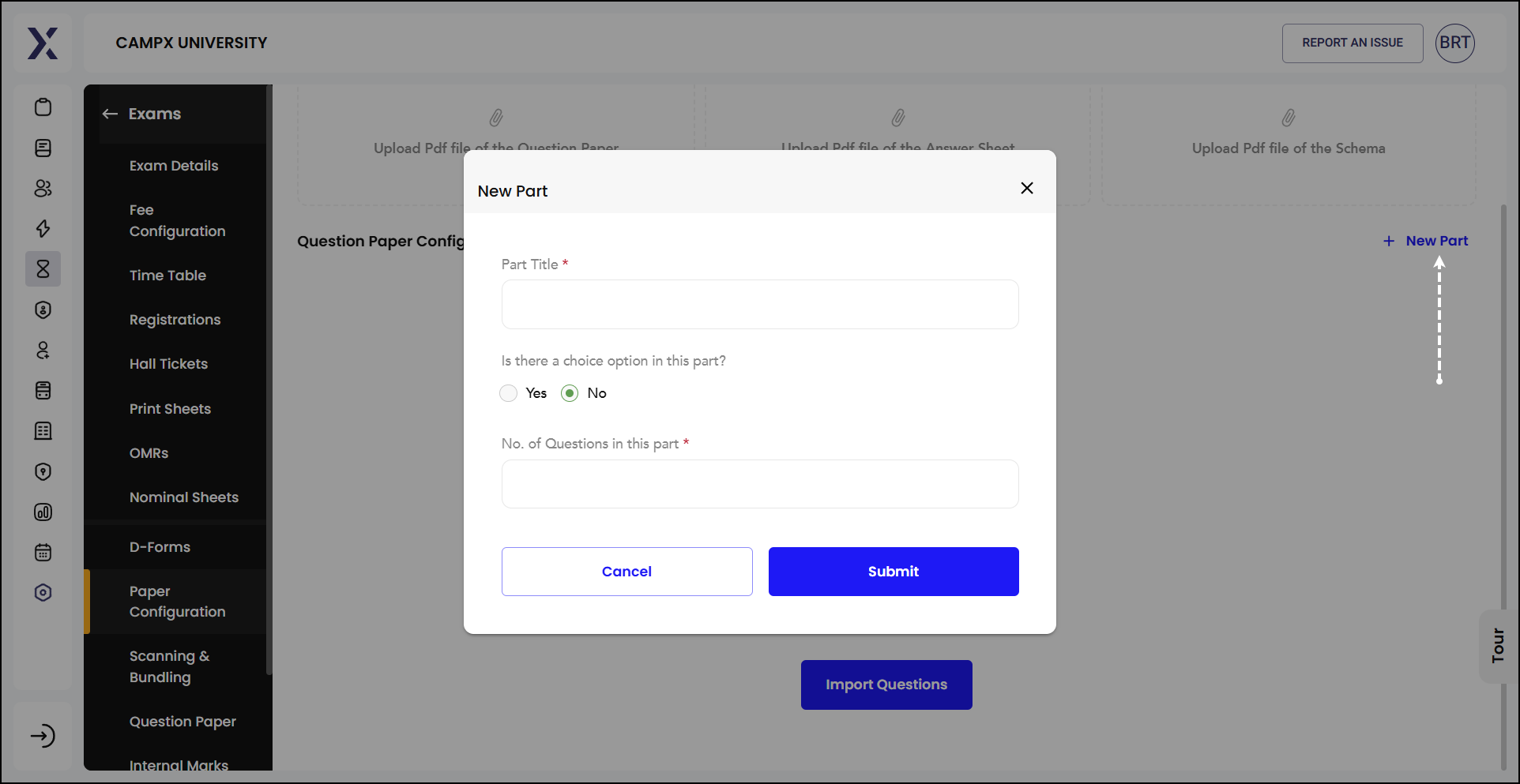Open the shield with person icon

tap(43, 309)
